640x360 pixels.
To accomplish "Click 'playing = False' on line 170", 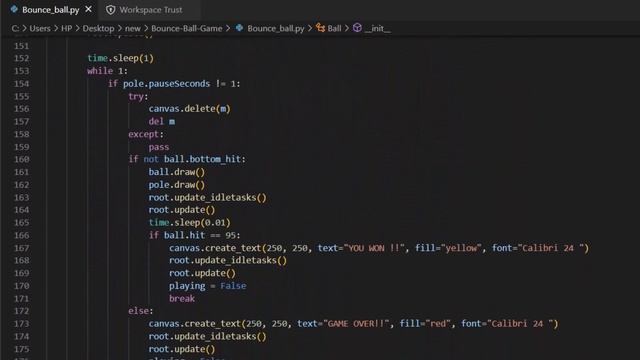I will point(207,286).
